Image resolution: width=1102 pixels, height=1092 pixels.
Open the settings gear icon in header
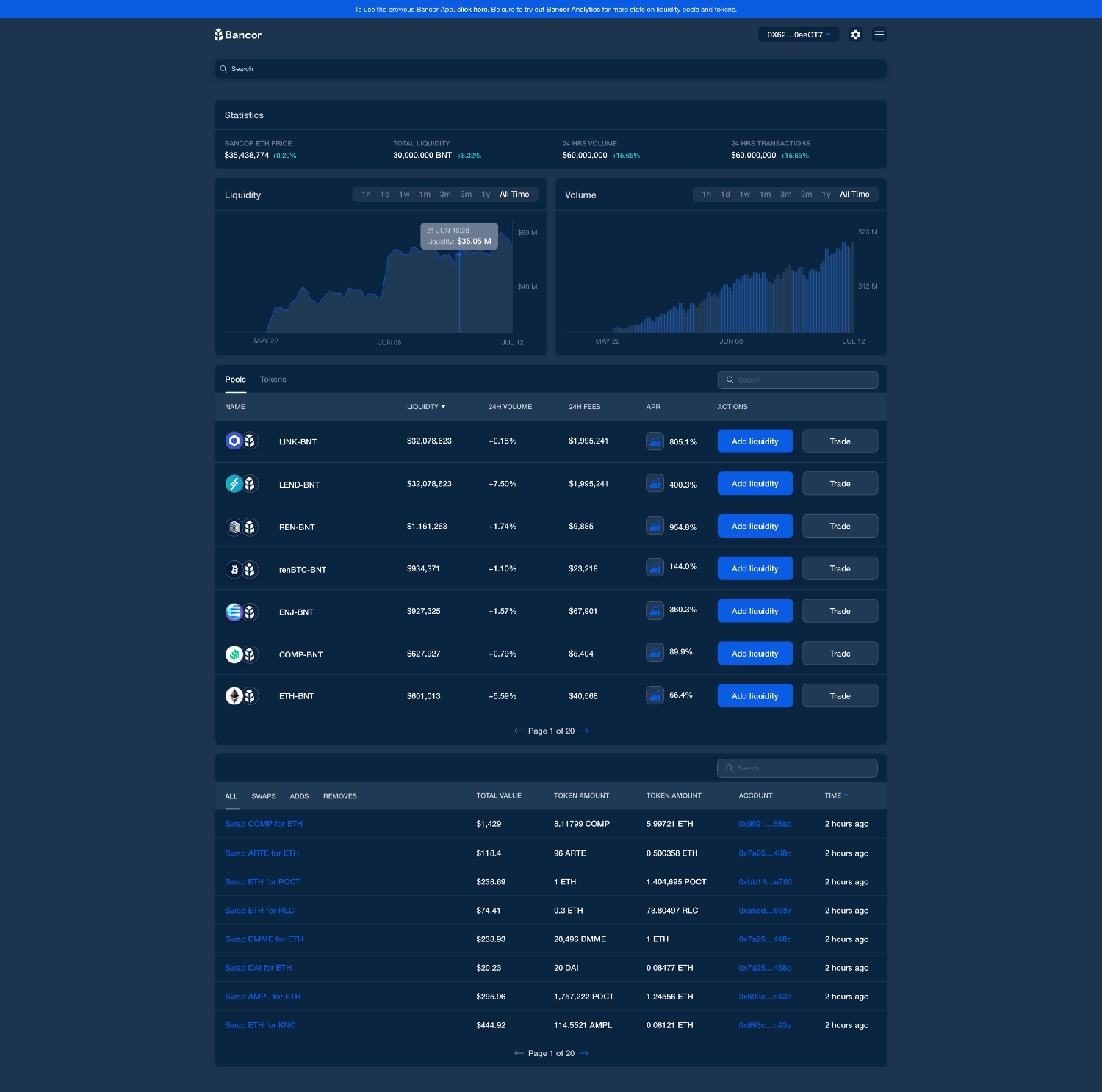pos(855,35)
